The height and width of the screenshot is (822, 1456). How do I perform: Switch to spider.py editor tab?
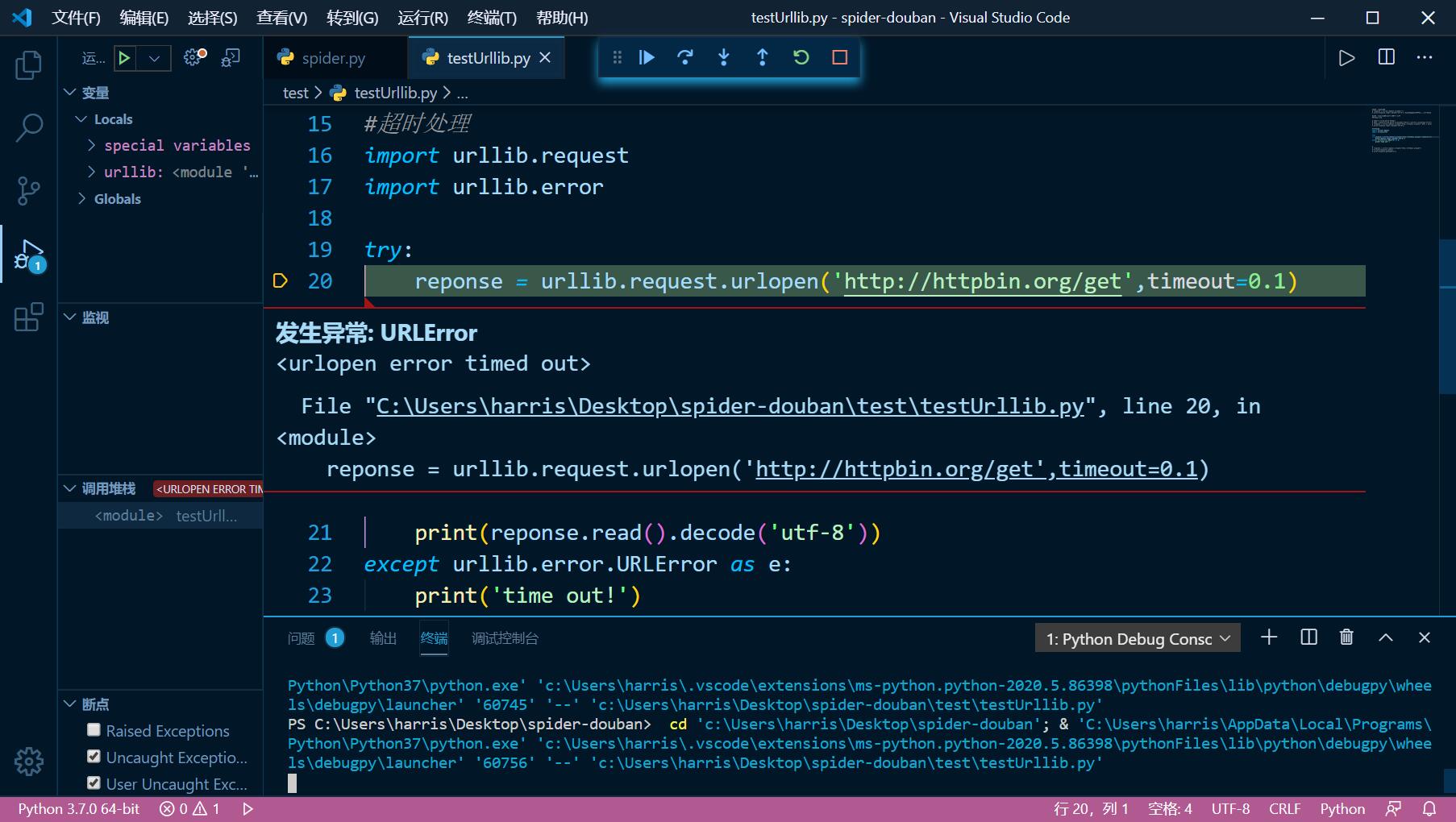(335, 58)
